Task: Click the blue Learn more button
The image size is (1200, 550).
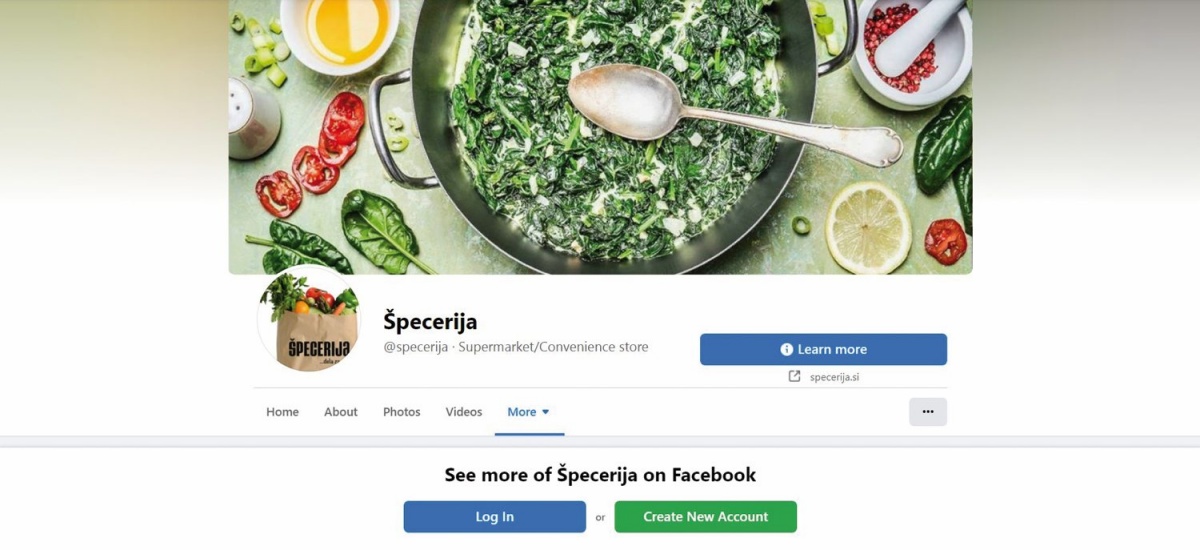Action: [x=823, y=349]
